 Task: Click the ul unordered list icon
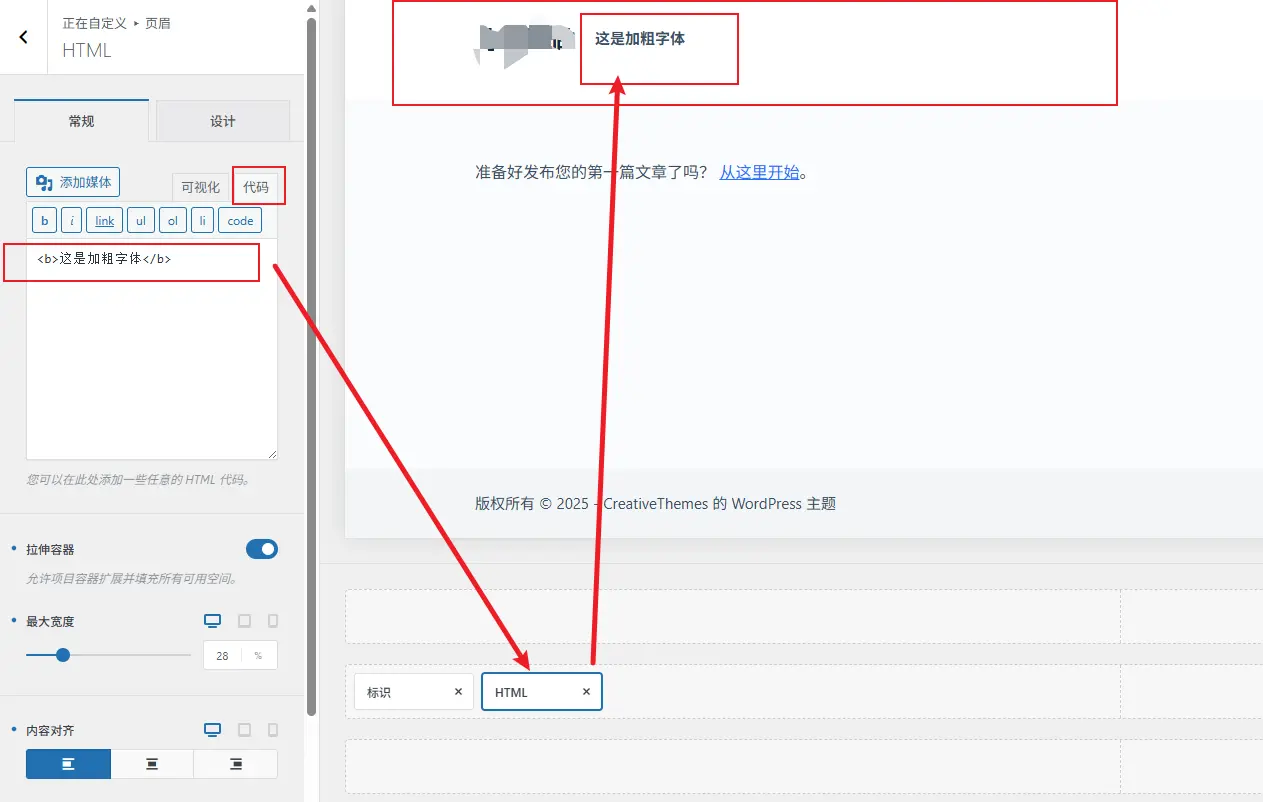coord(141,219)
